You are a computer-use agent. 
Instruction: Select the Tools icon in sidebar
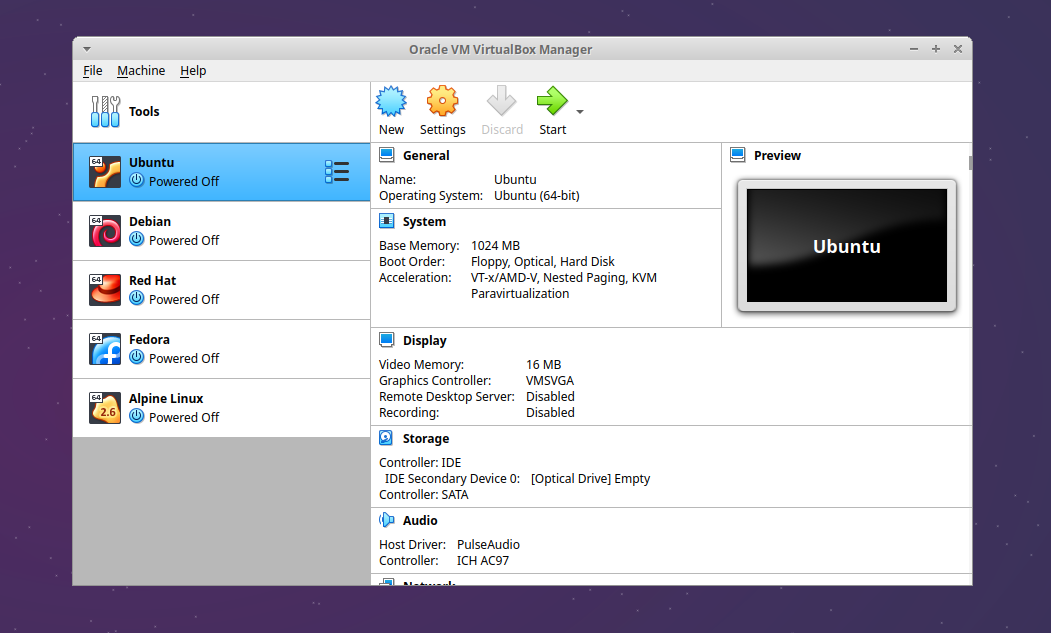coord(105,111)
